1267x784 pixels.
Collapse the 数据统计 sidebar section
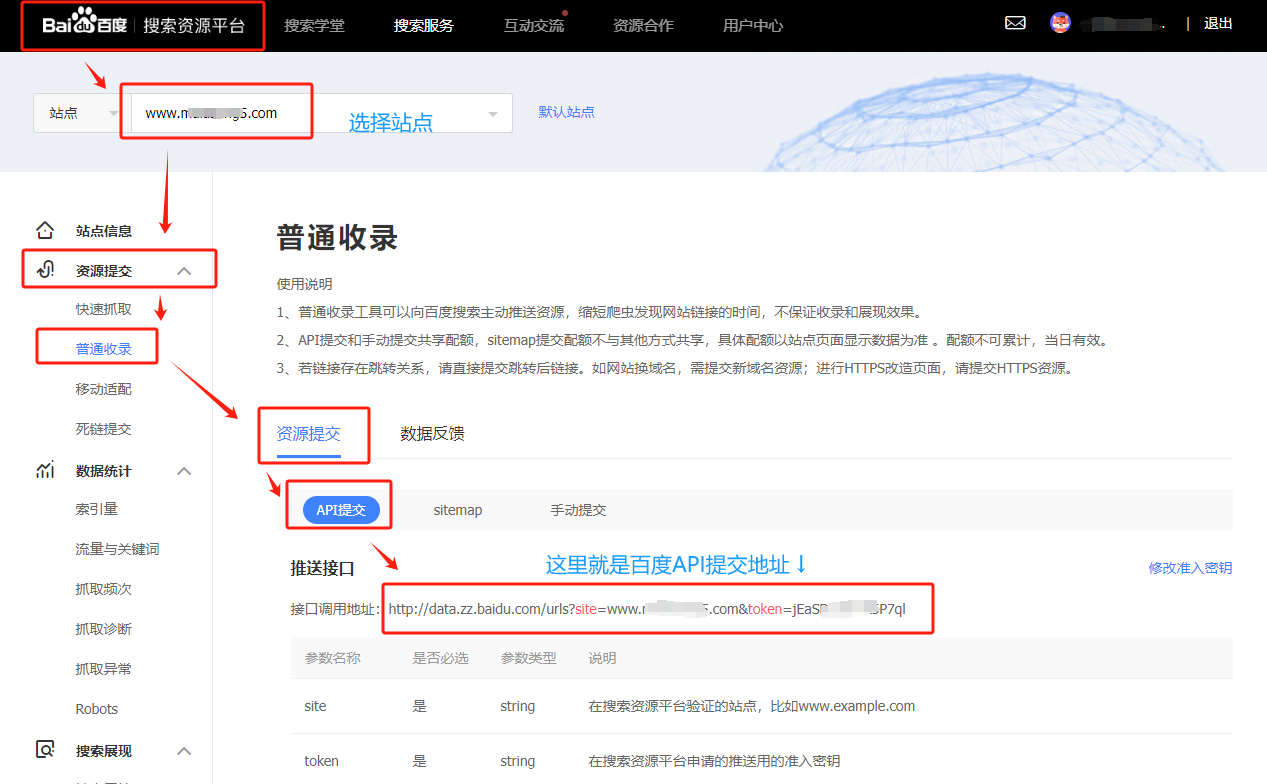click(x=184, y=471)
